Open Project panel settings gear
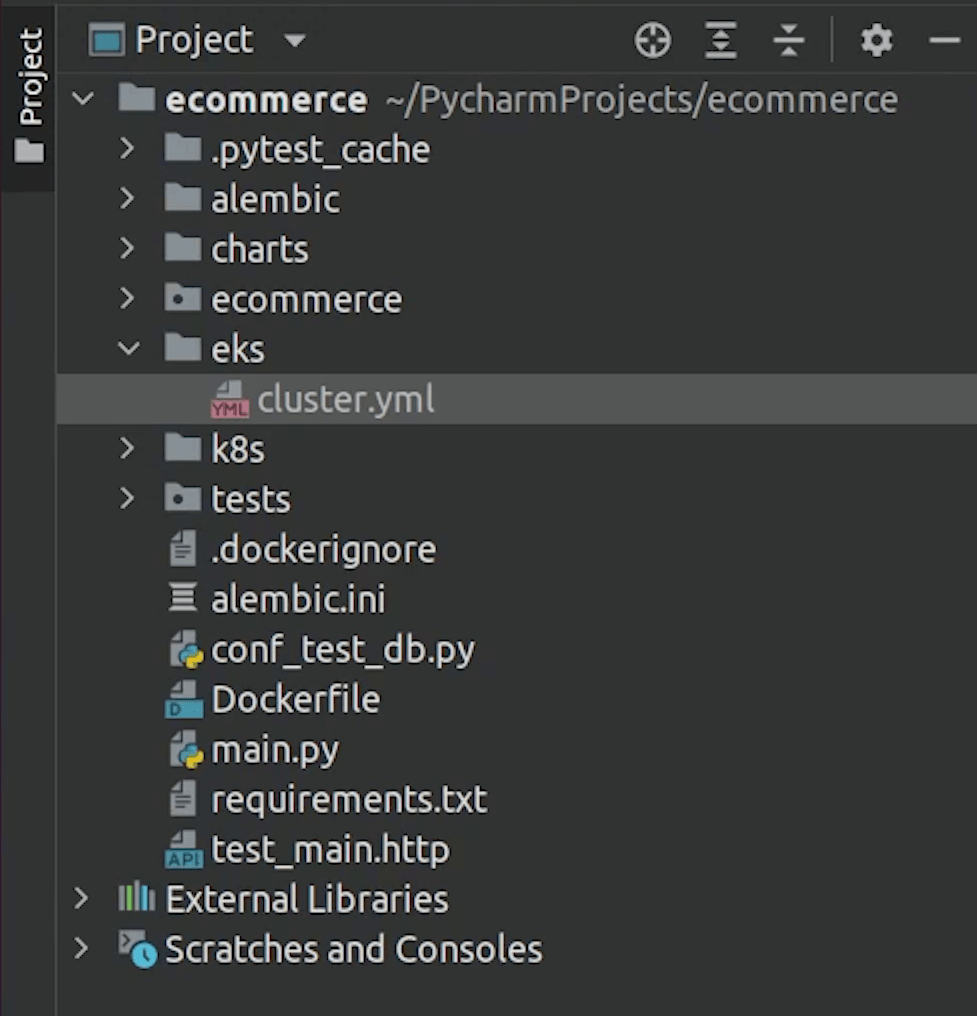Viewport: 977px width, 1016px height. [x=876, y=41]
